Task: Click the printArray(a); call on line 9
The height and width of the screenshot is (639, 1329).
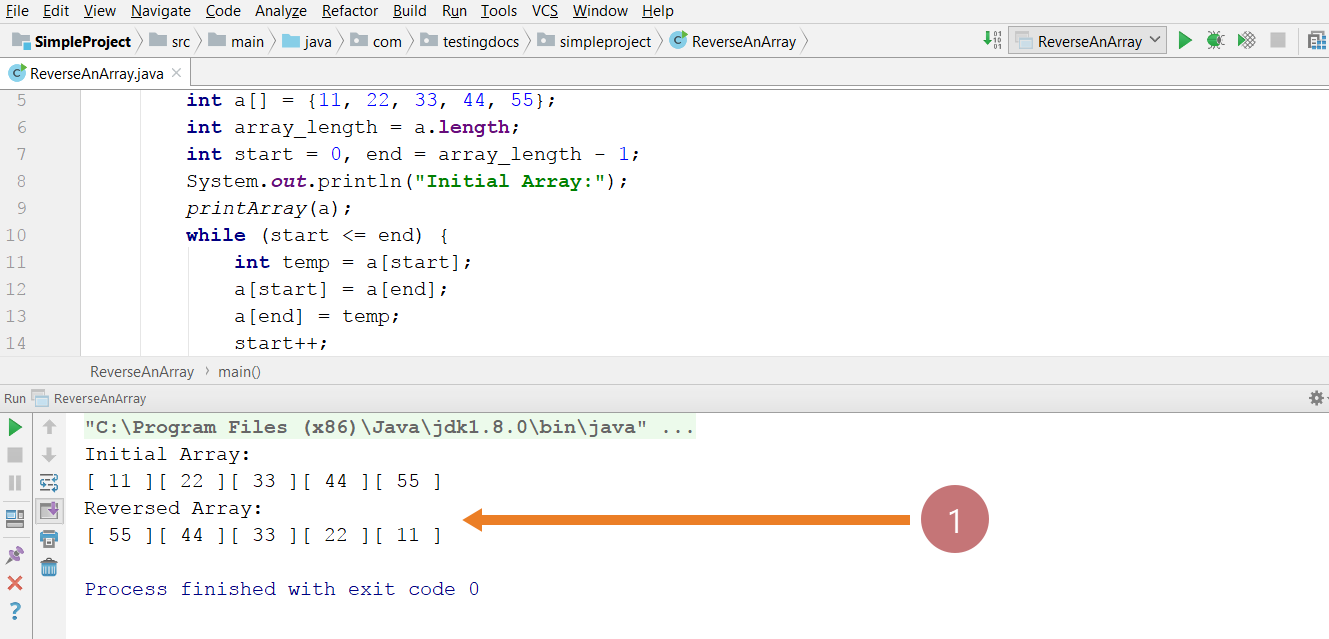Action: (270, 208)
